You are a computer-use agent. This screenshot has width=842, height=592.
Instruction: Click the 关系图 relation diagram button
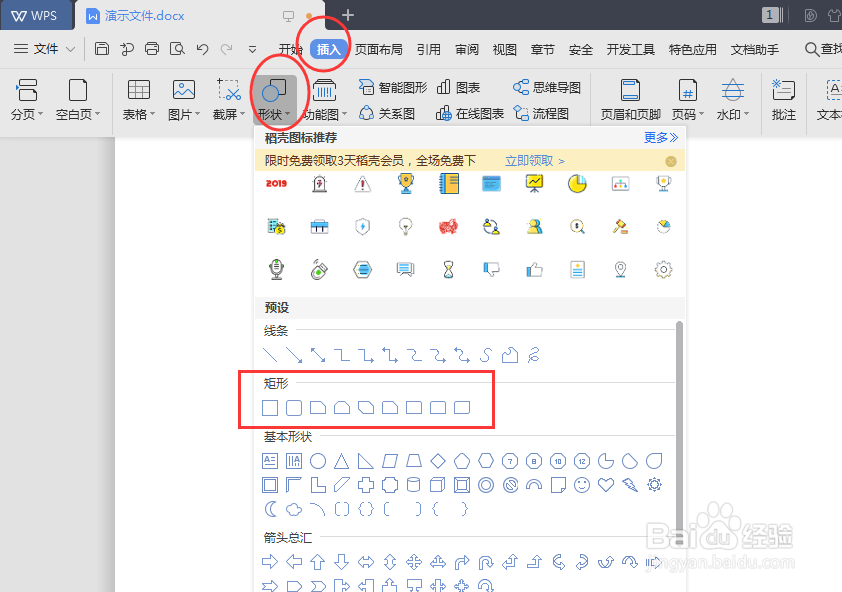click(x=387, y=113)
